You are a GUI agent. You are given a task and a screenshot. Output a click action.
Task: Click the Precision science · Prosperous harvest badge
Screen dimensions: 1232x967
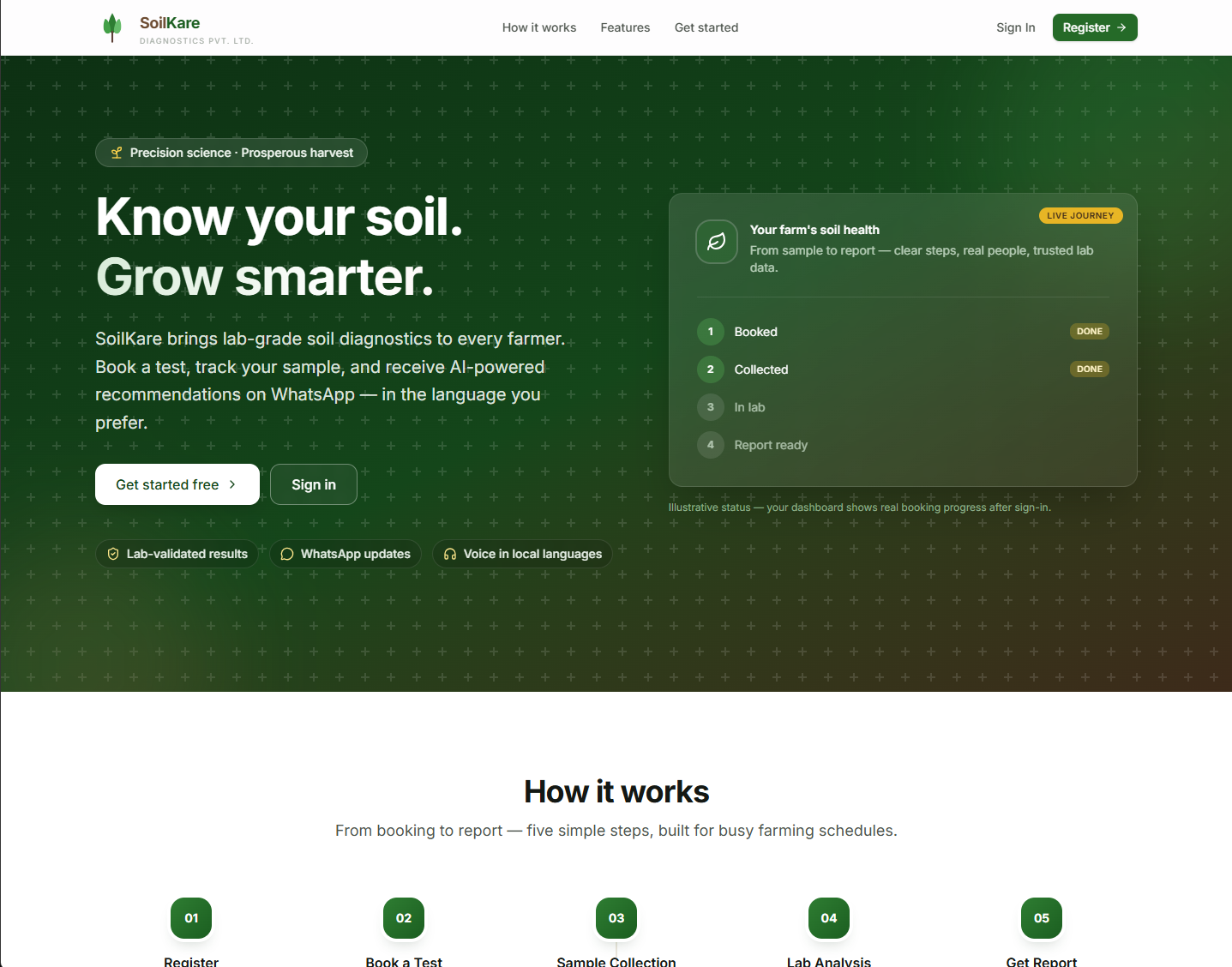(x=231, y=153)
